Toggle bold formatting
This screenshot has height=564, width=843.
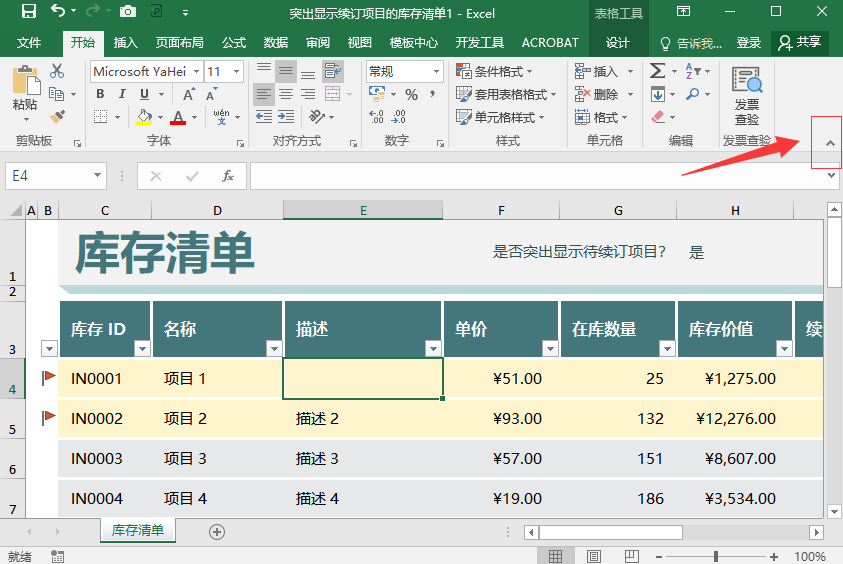click(x=101, y=95)
